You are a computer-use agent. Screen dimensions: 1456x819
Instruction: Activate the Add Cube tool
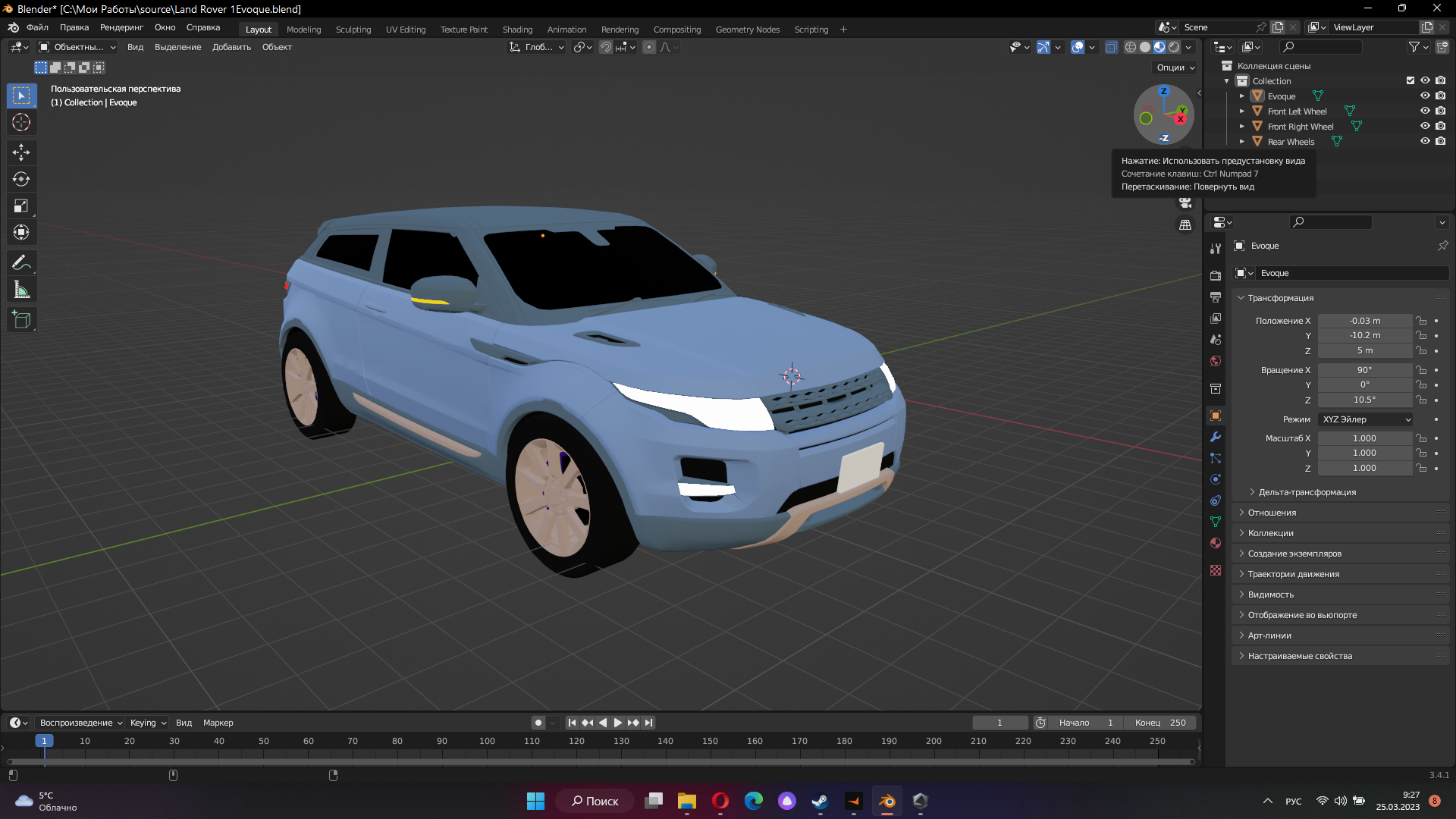pos(21,319)
